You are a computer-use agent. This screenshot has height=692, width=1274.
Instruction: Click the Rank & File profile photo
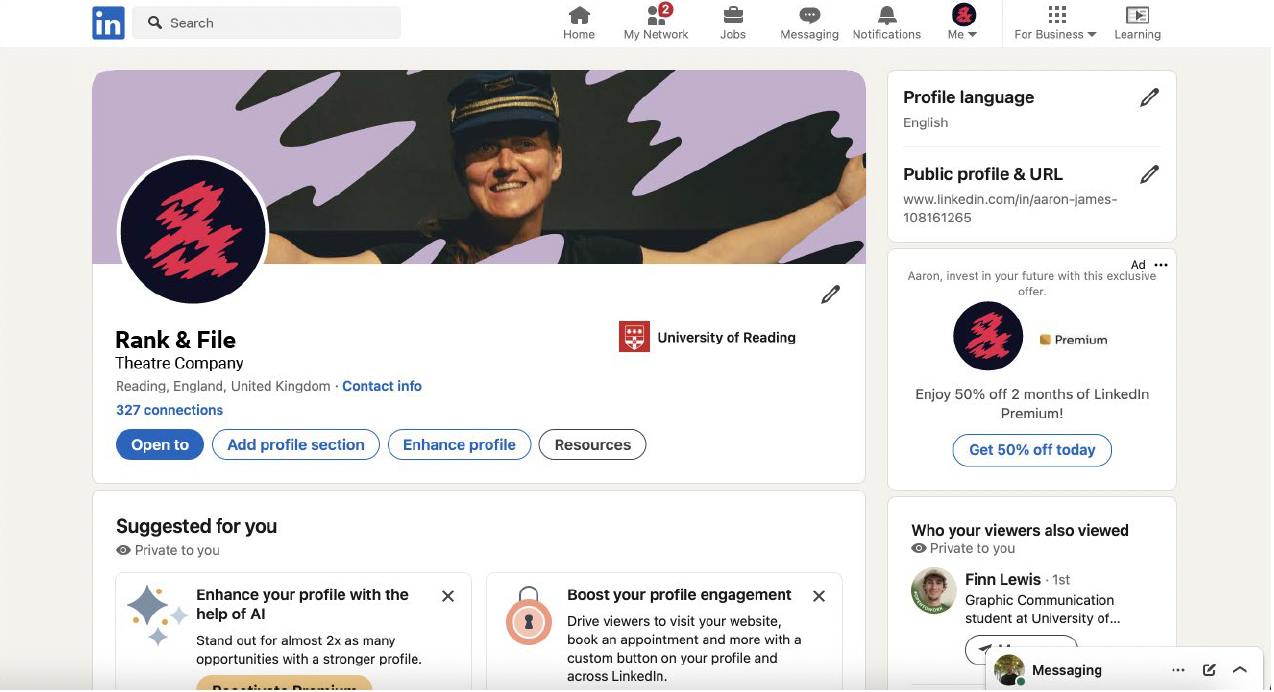coord(193,231)
